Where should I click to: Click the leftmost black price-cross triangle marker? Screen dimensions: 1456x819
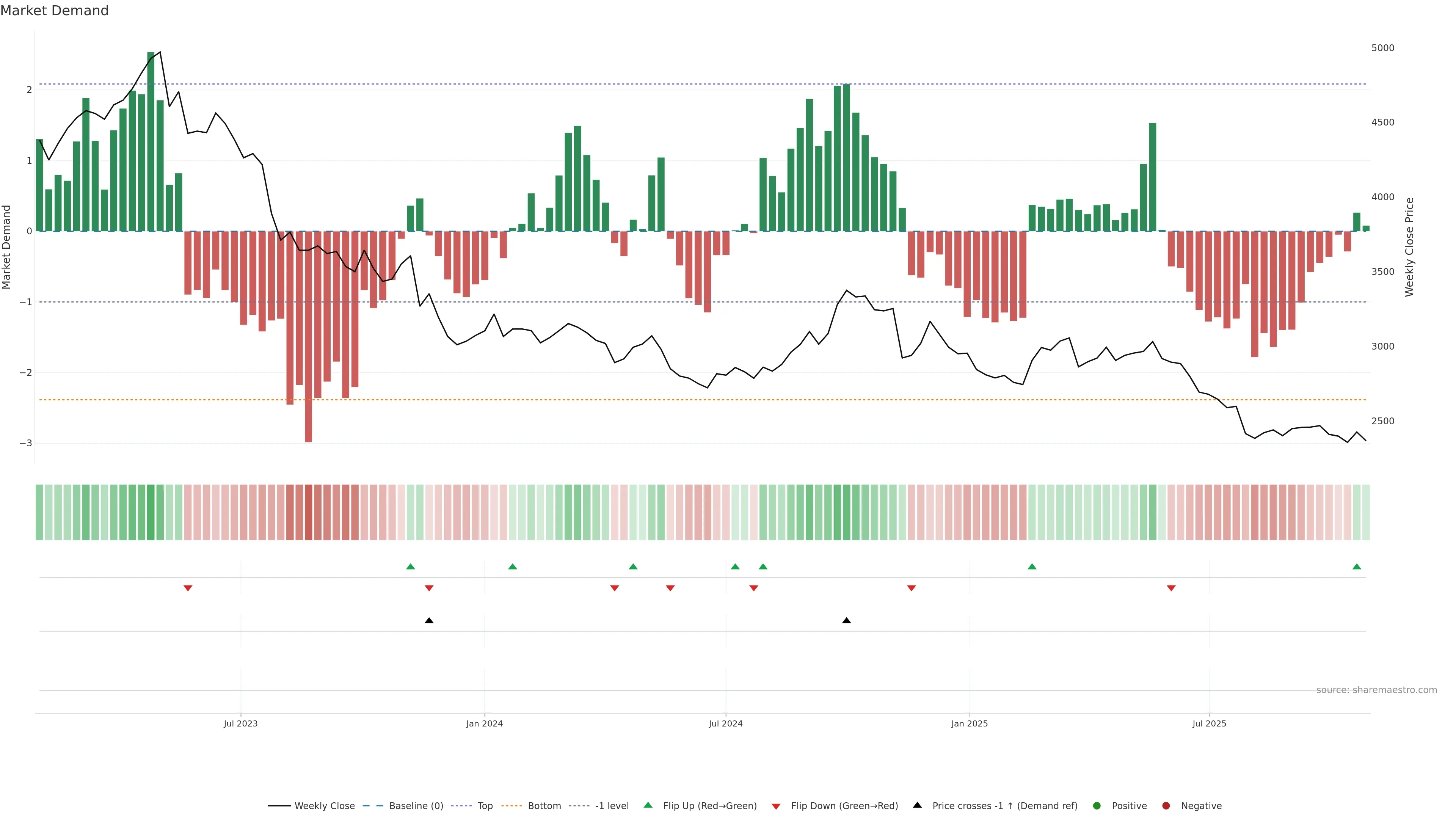click(x=429, y=621)
